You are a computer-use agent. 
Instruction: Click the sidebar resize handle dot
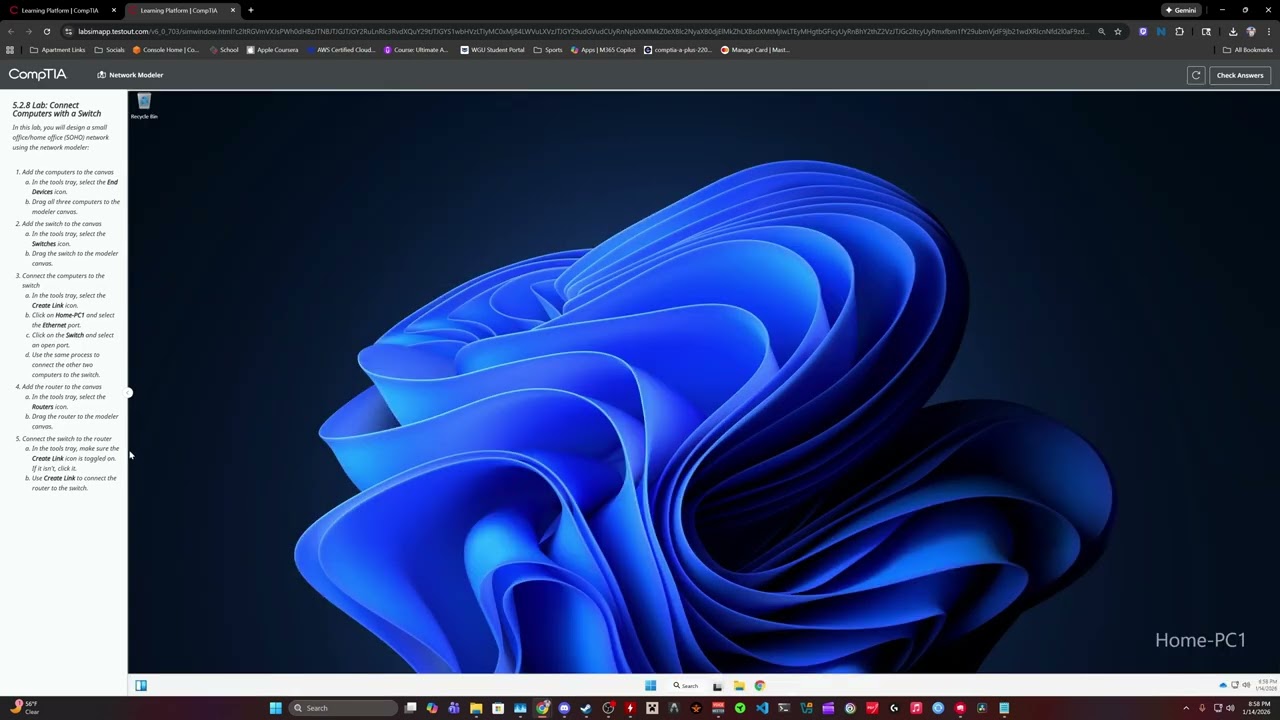[x=128, y=393]
